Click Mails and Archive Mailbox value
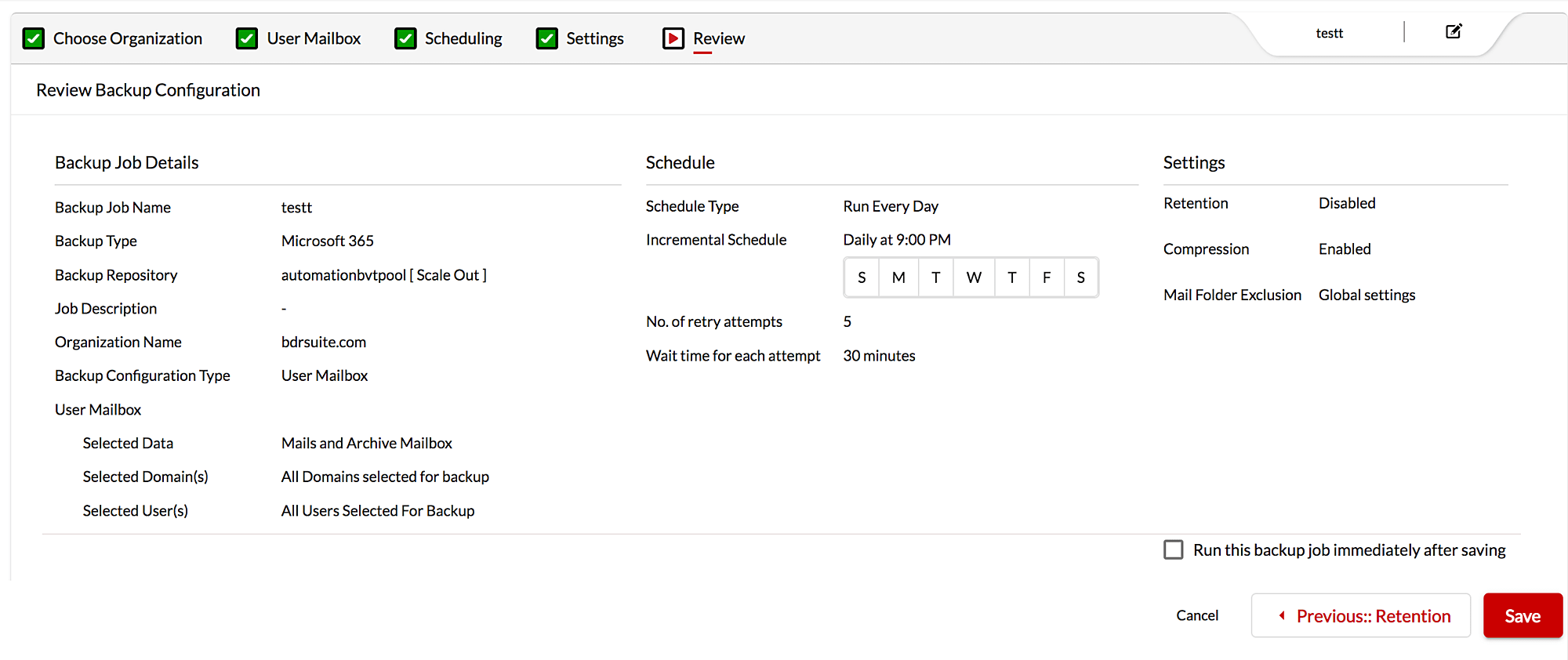The width and height of the screenshot is (1568, 660). click(x=367, y=443)
